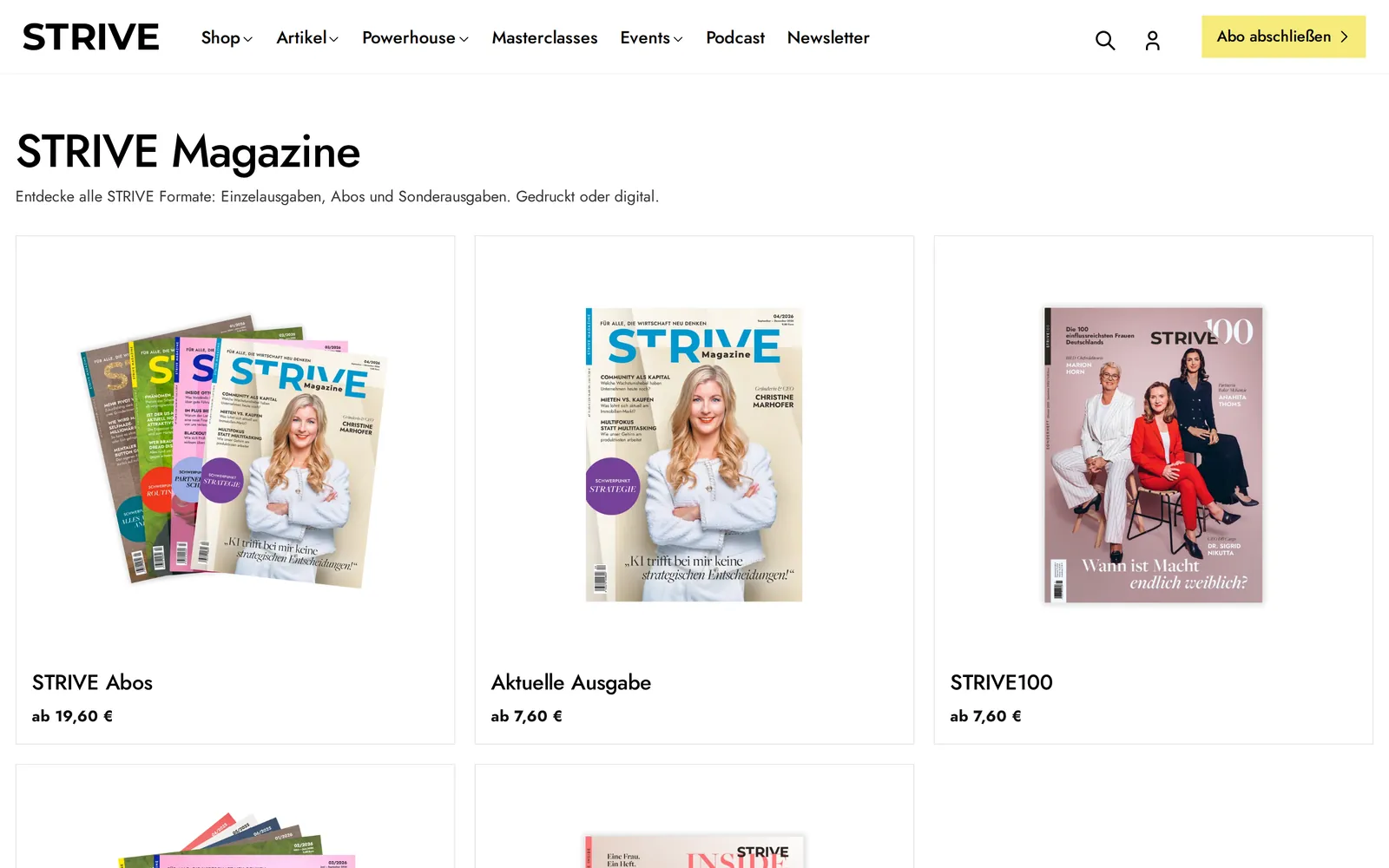This screenshot has height=868, width=1389.
Task: Select the STRIVE100 cover image
Action: click(1153, 454)
